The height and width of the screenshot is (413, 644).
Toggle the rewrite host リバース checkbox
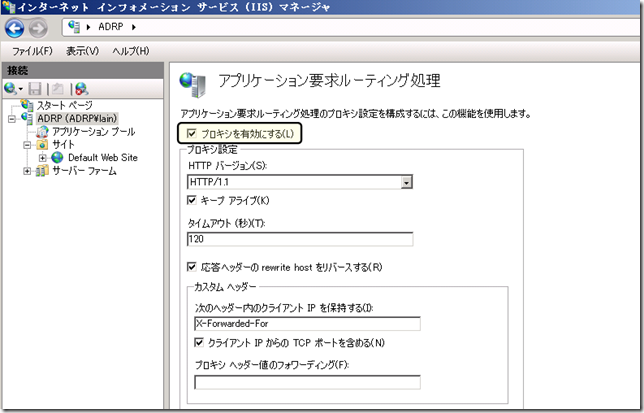(191, 267)
